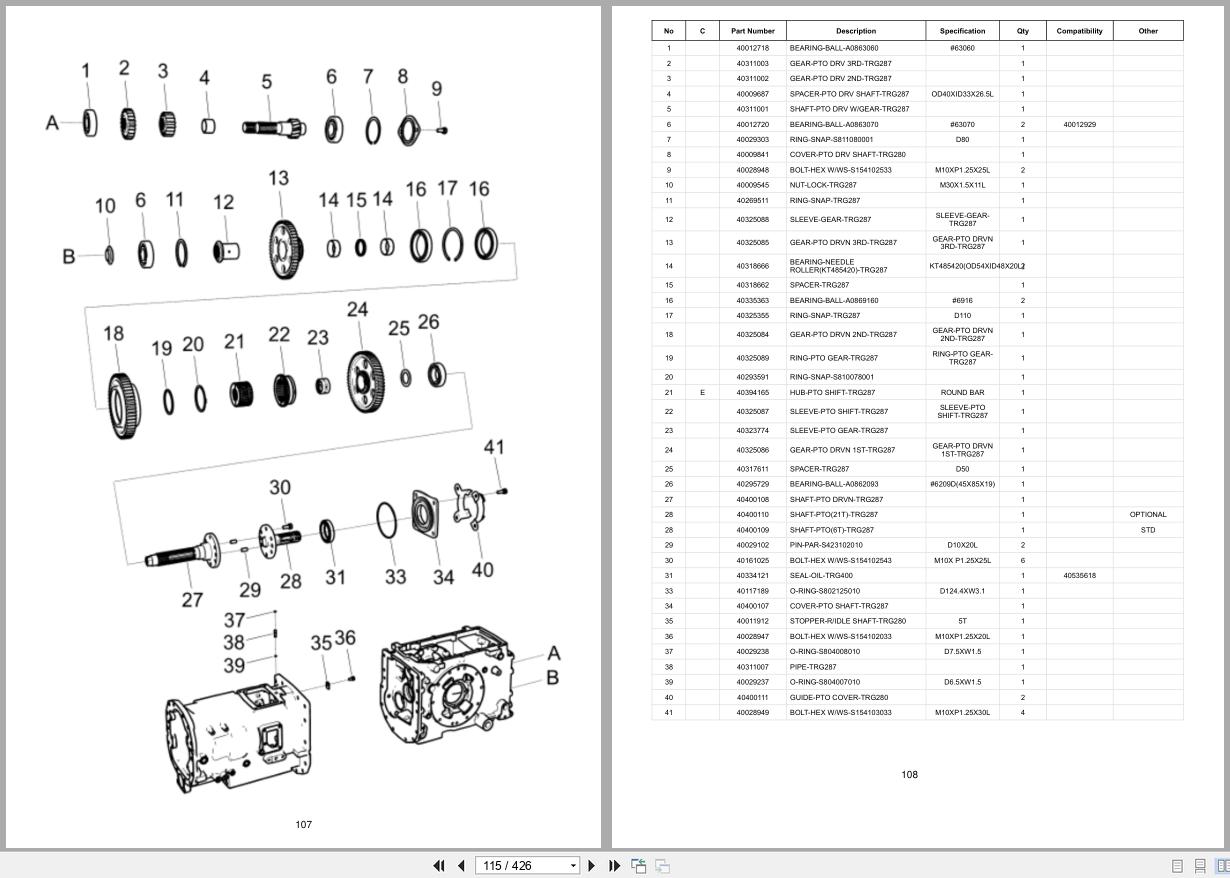Switch to facing pages layout

pos(1223,866)
